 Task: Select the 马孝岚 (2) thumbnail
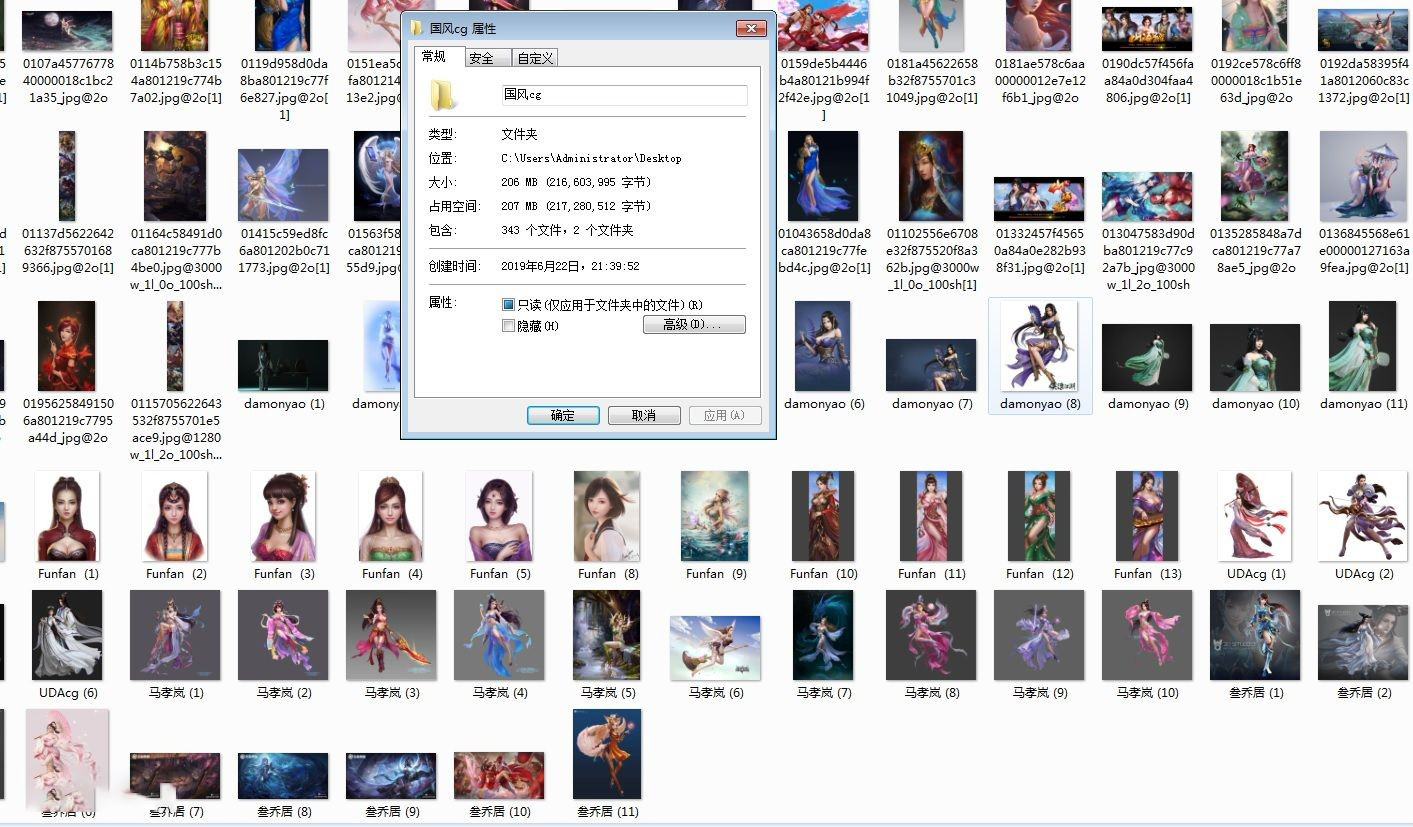point(283,635)
